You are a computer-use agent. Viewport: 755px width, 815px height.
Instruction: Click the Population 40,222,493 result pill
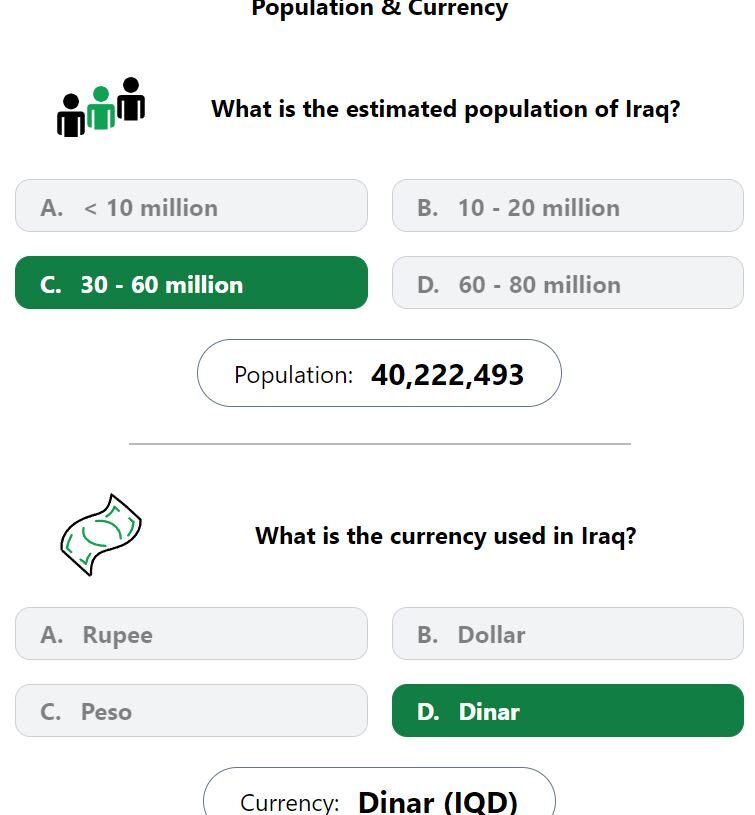coord(379,373)
